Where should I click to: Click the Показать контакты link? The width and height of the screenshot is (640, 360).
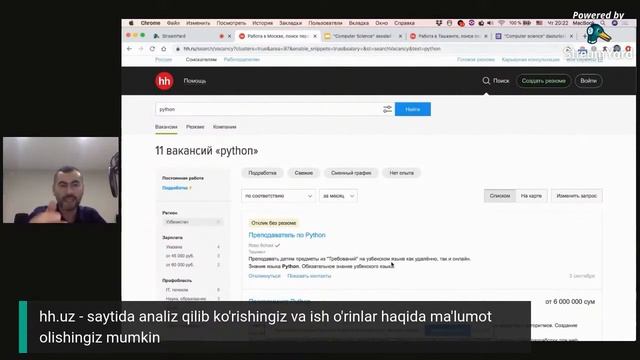point(309,276)
